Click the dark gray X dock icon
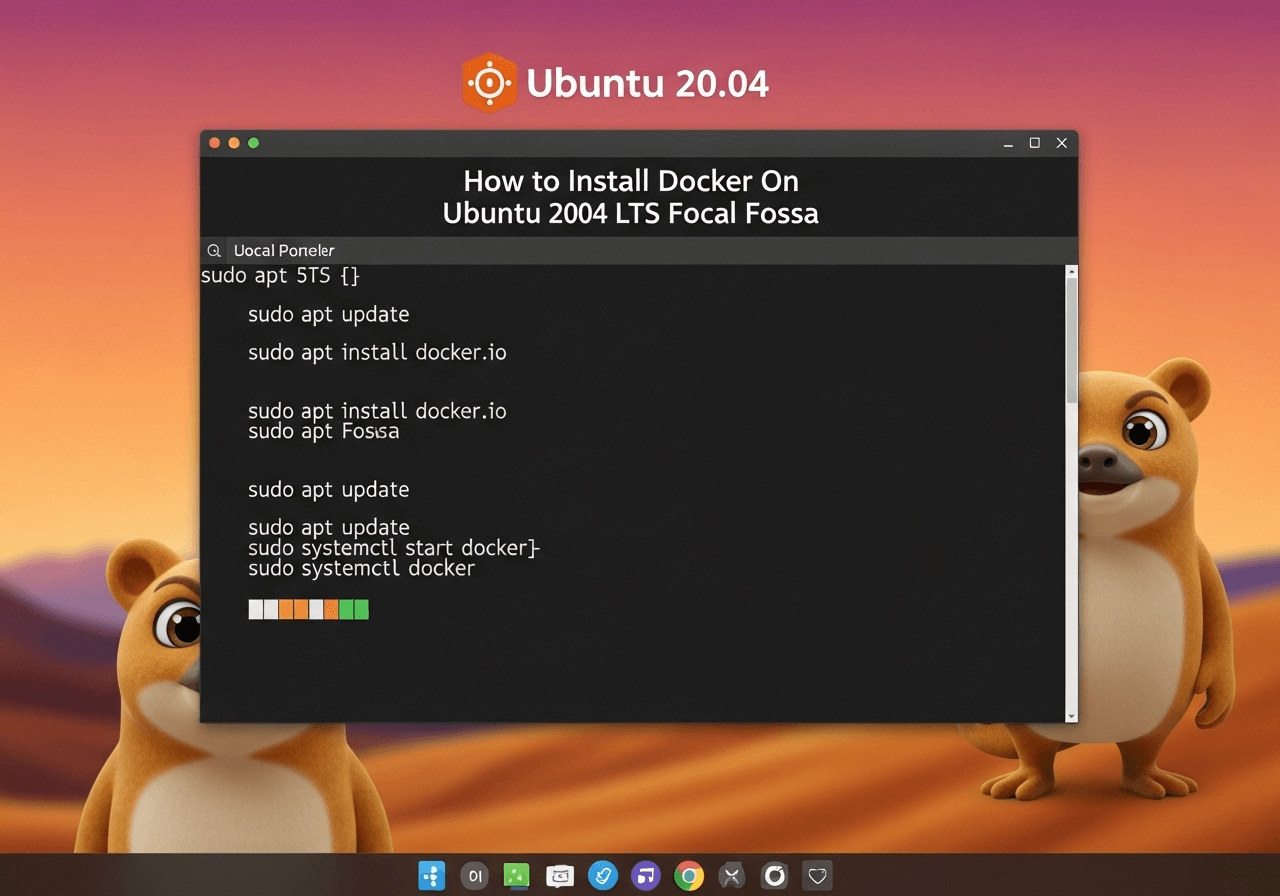Screen dimensions: 1280x896 click(x=732, y=876)
